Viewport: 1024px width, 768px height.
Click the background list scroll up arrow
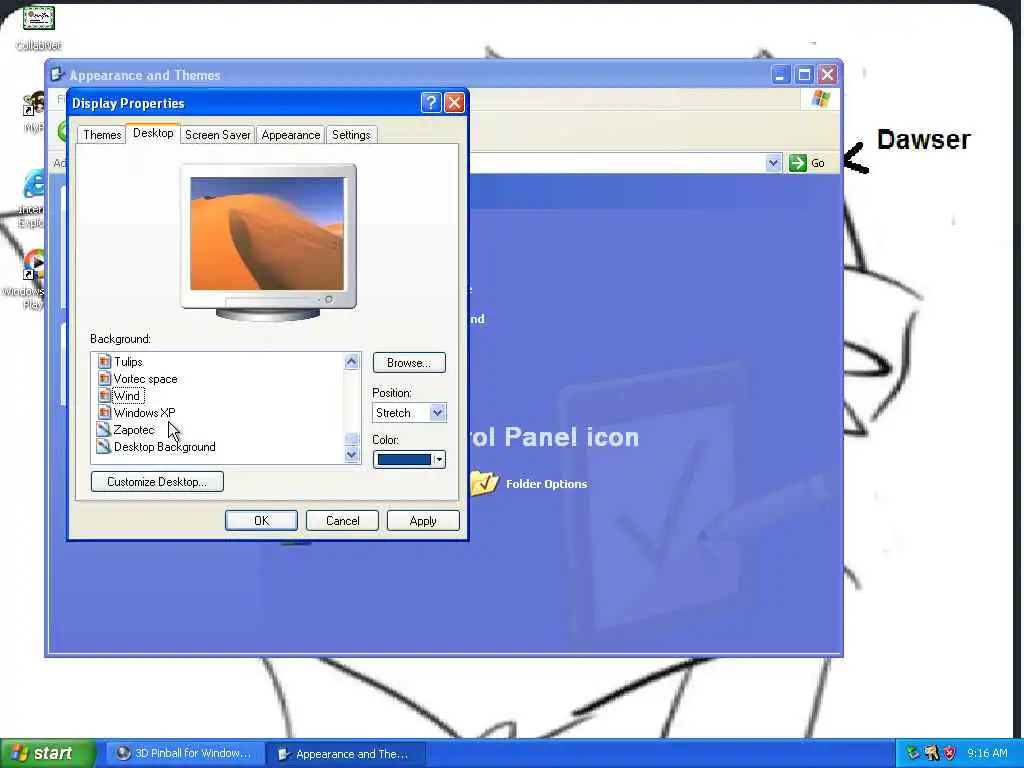pos(351,361)
